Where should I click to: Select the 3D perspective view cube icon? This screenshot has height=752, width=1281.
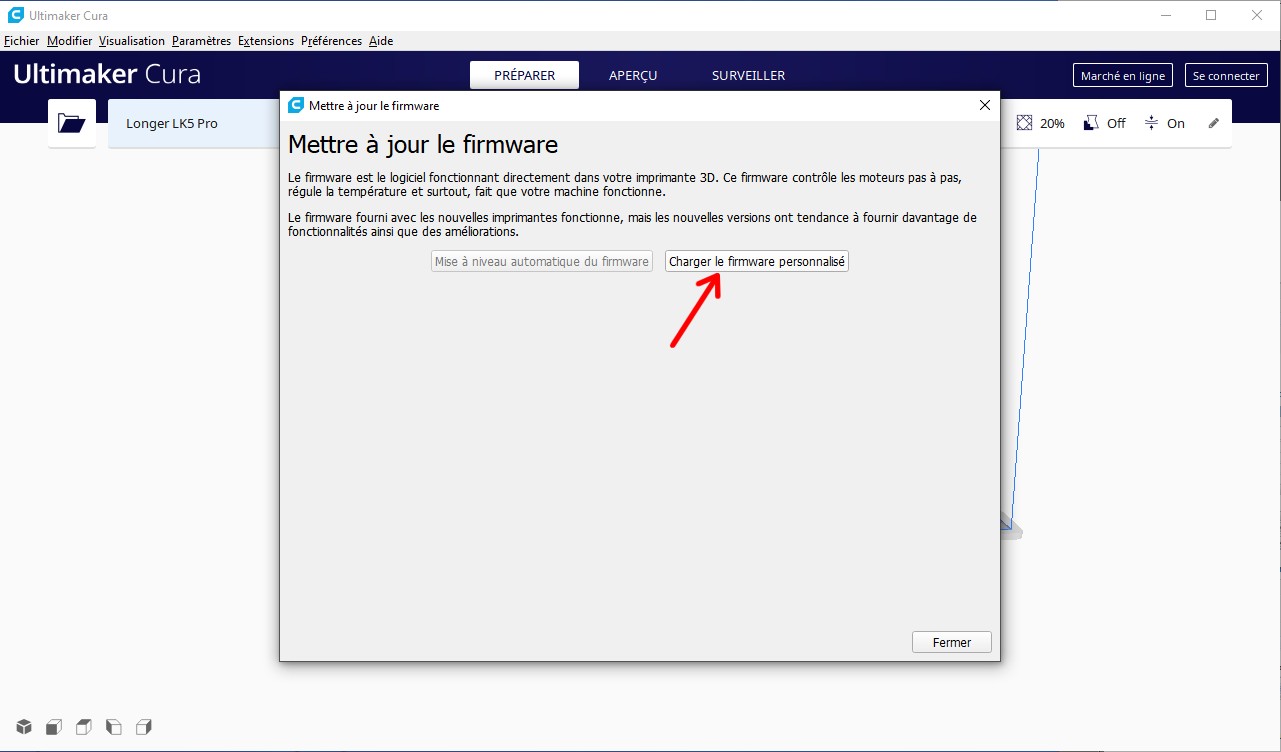pos(24,727)
